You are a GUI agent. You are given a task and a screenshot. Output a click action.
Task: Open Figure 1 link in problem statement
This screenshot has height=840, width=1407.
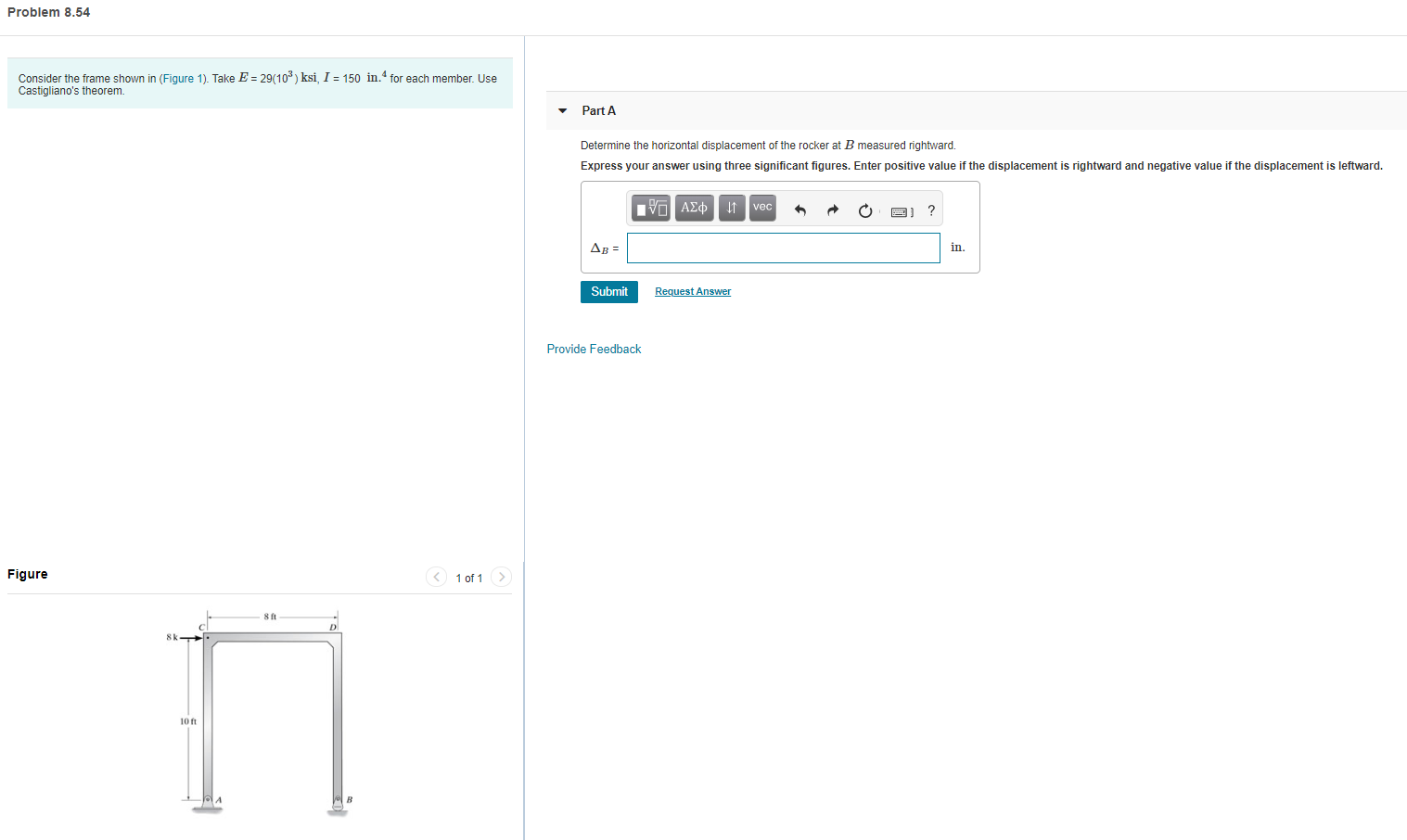click(182, 78)
